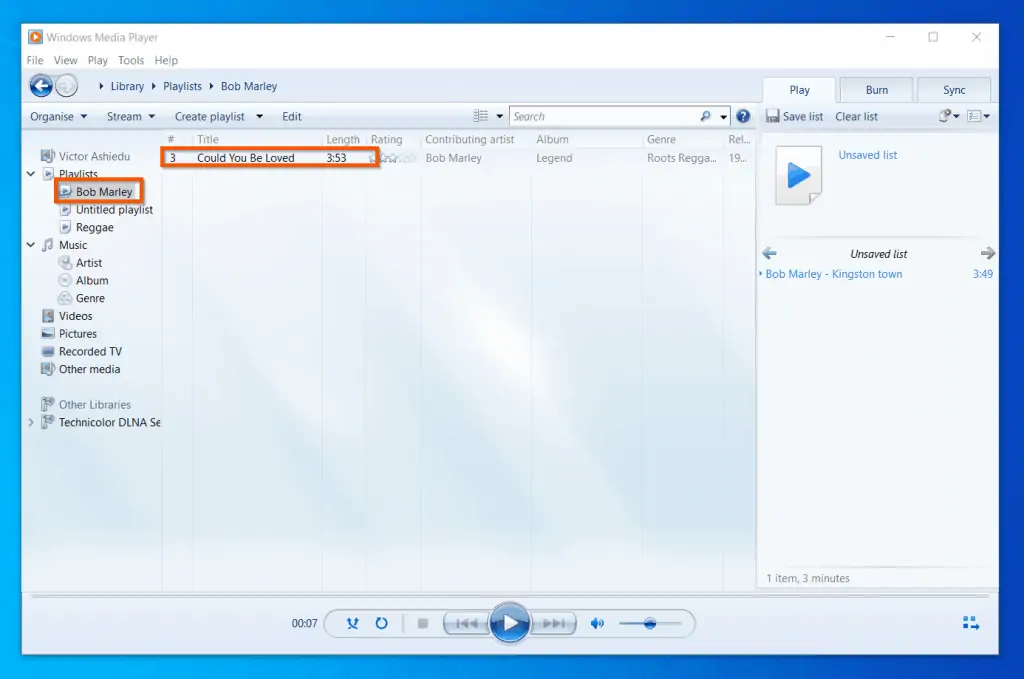Viewport: 1024px width, 679px height.
Task: Switch to the Burn tab
Action: 875,89
